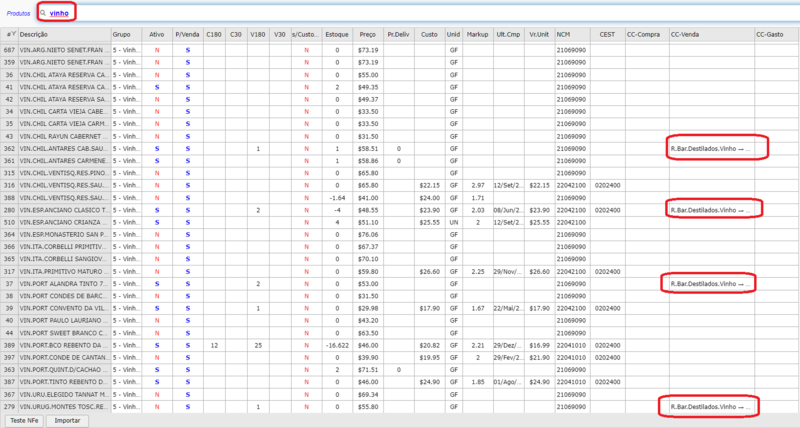Sort by C180 column header
The height and width of the screenshot is (428, 800).
point(214,34)
